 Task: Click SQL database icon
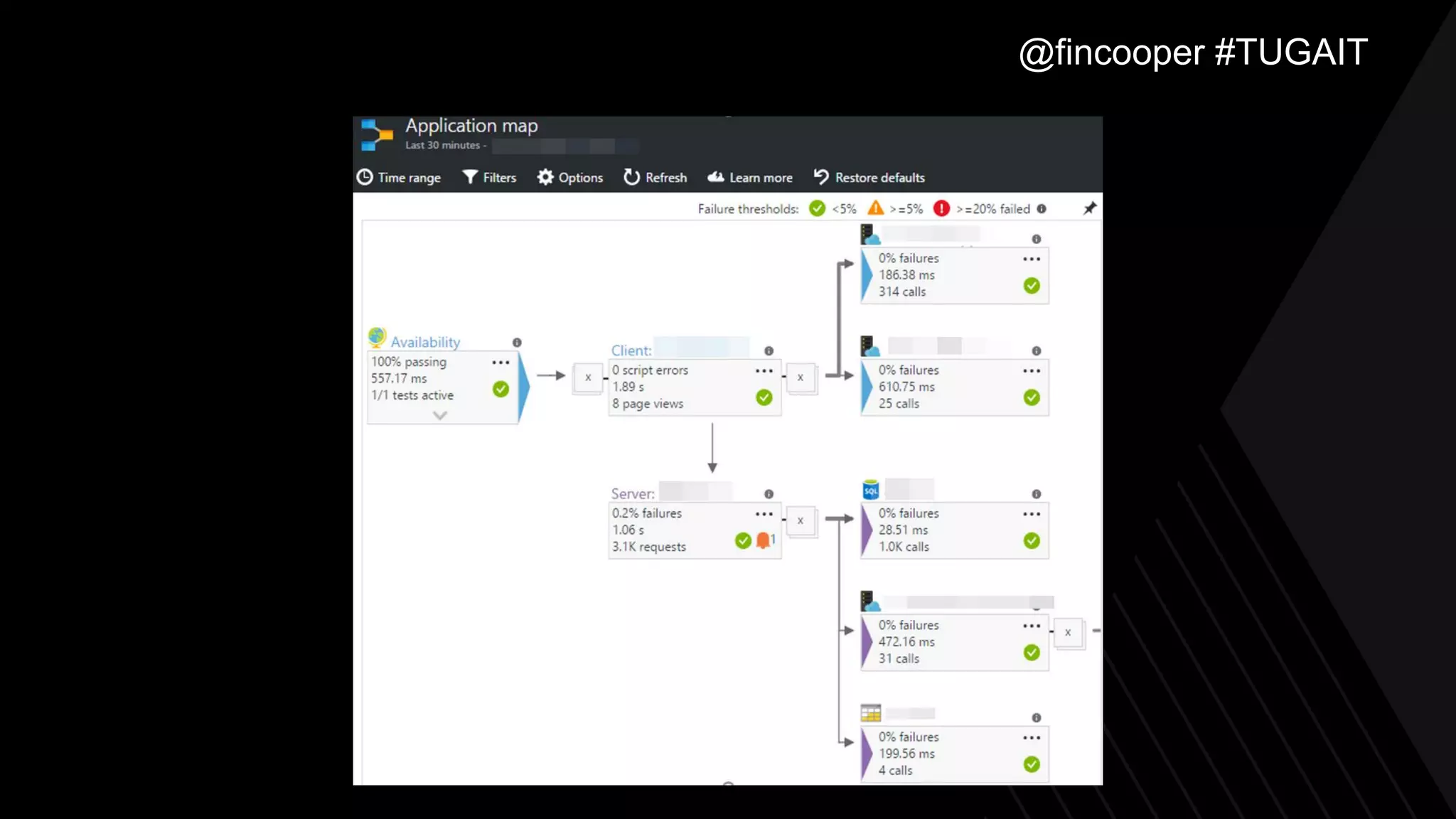[x=870, y=490]
